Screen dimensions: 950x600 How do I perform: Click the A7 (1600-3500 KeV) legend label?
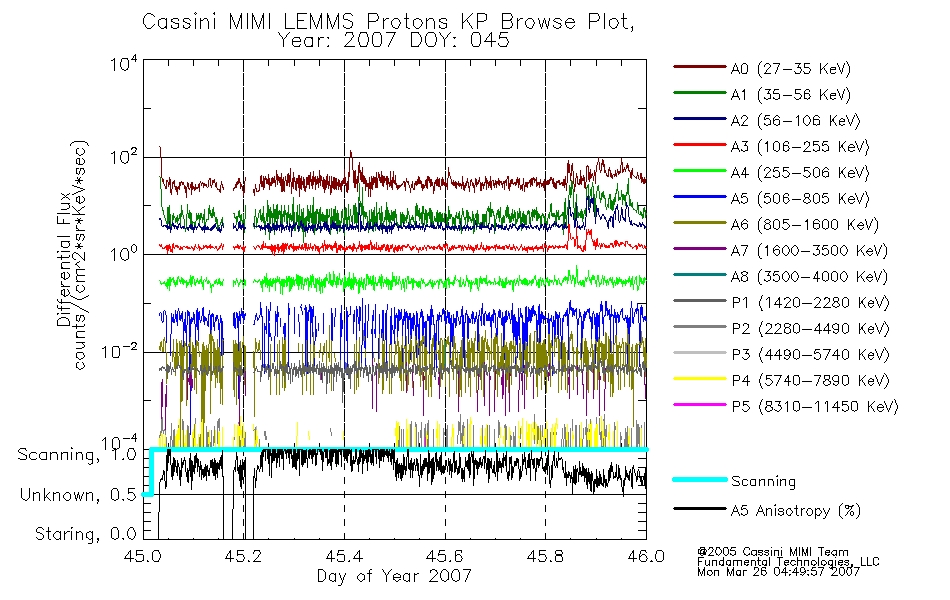[809, 251]
